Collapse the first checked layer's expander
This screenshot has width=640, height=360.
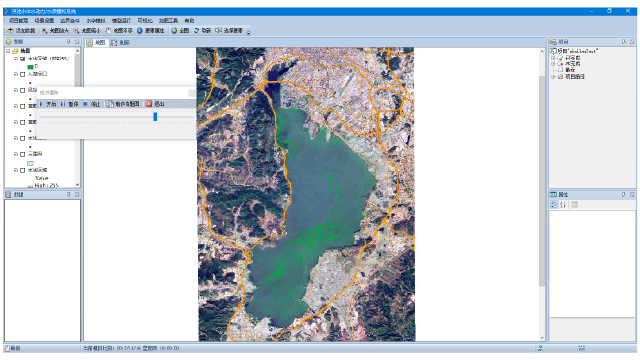point(16,59)
